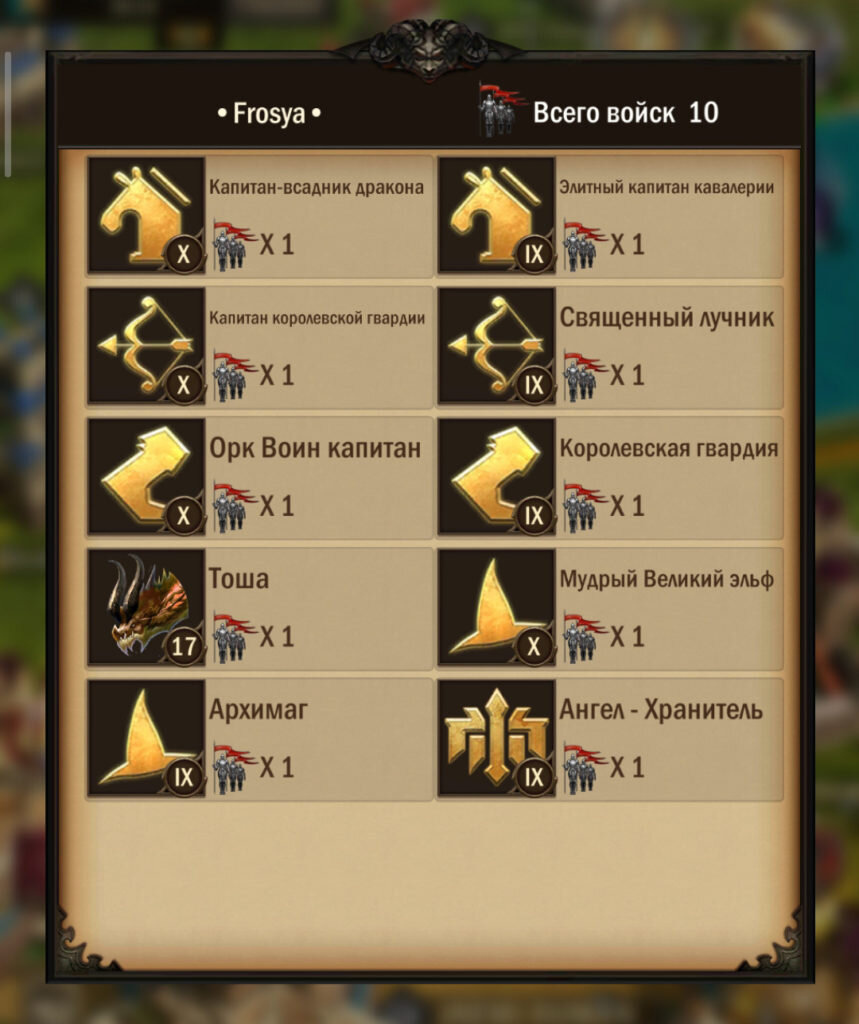The image size is (859, 1024).
Task: Select the Королевская гвардия infantry icon
Action: [x=496, y=475]
